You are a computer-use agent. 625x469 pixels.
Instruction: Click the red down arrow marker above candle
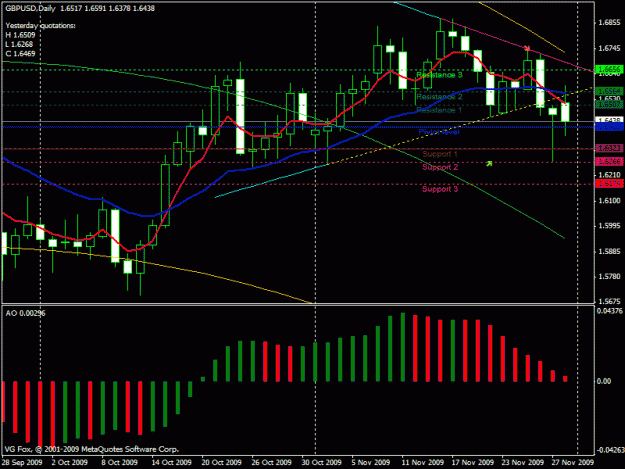tap(527, 48)
